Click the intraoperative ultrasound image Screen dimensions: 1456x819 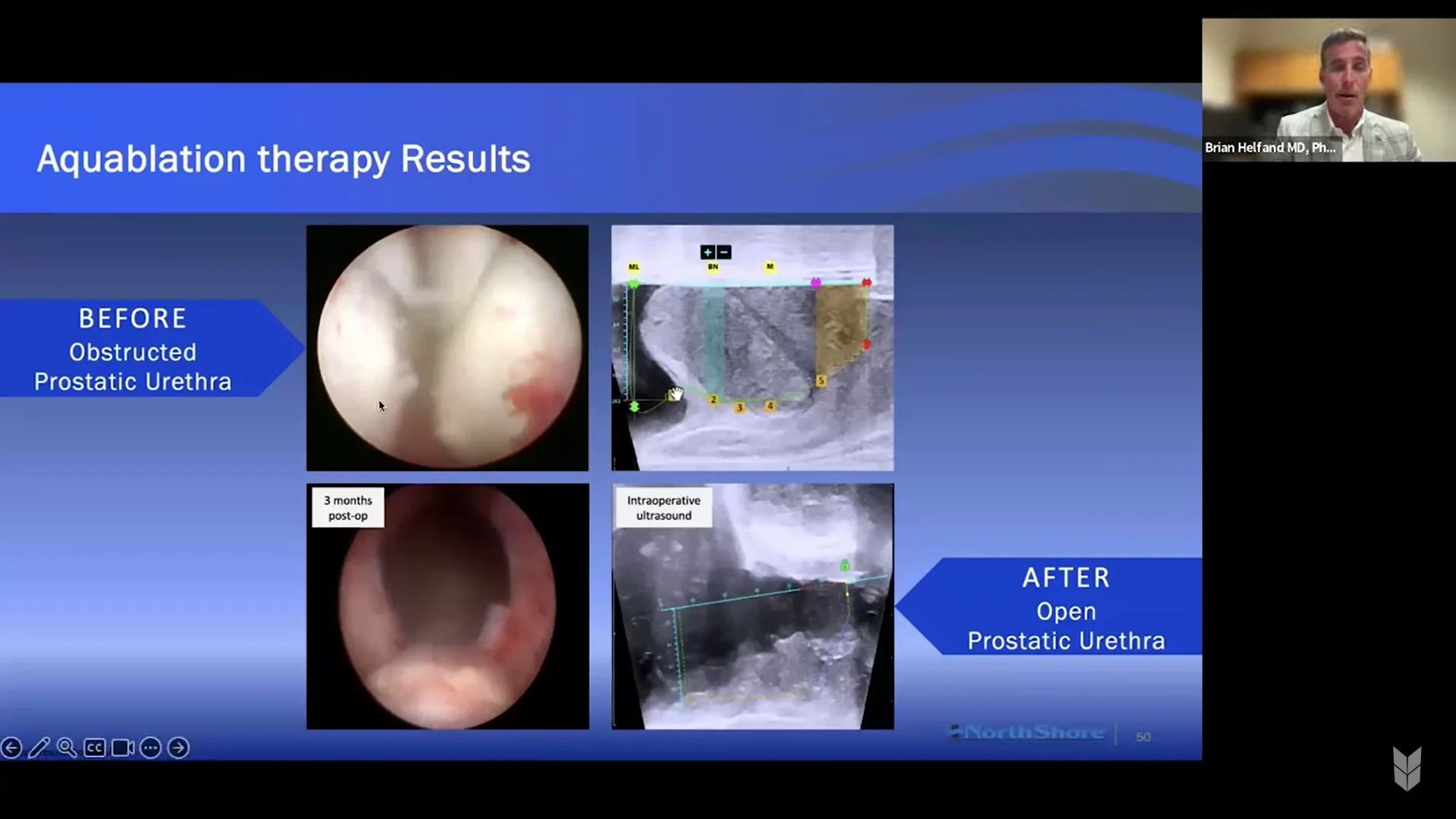(x=752, y=607)
